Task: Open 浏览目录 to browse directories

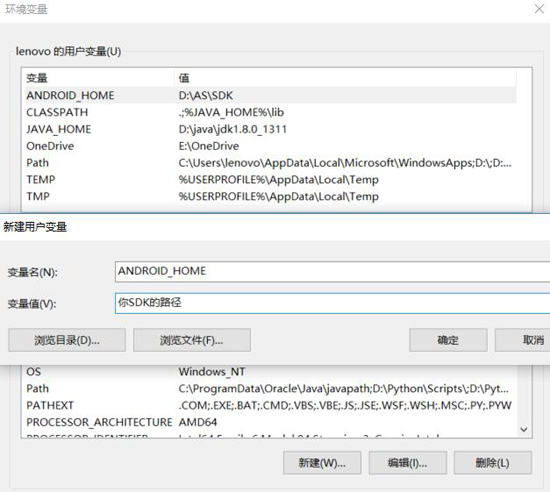Action: [67, 340]
